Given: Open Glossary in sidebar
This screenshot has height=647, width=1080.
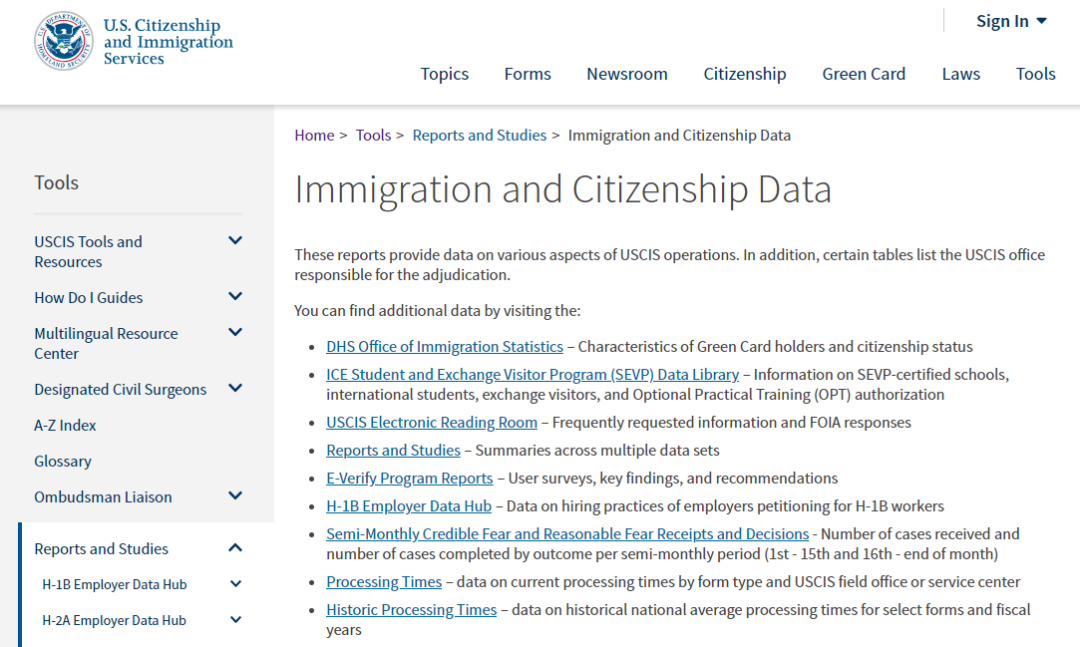Looking at the screenshot, I should tap(63, 461).
